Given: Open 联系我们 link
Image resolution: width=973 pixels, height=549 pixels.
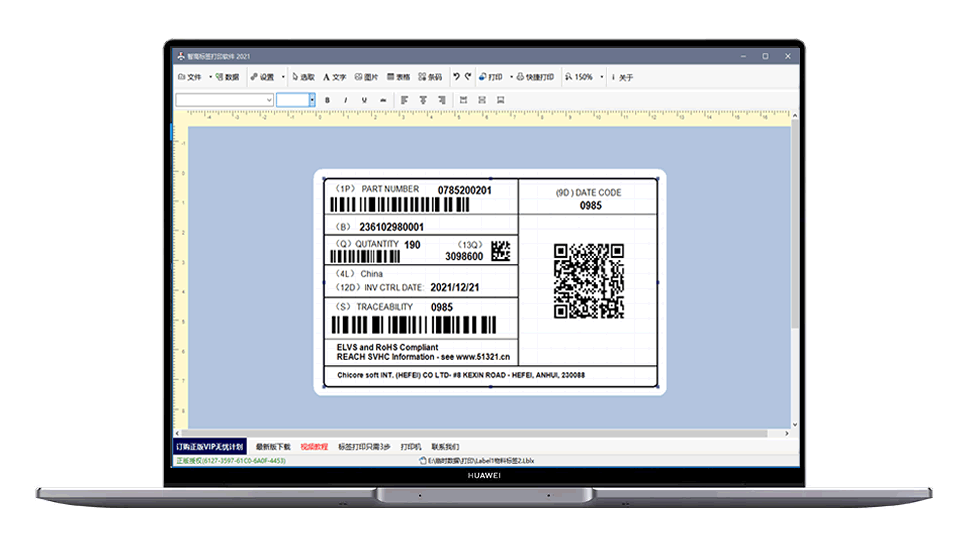Looking at the screenshot, I should click(445, 447).
